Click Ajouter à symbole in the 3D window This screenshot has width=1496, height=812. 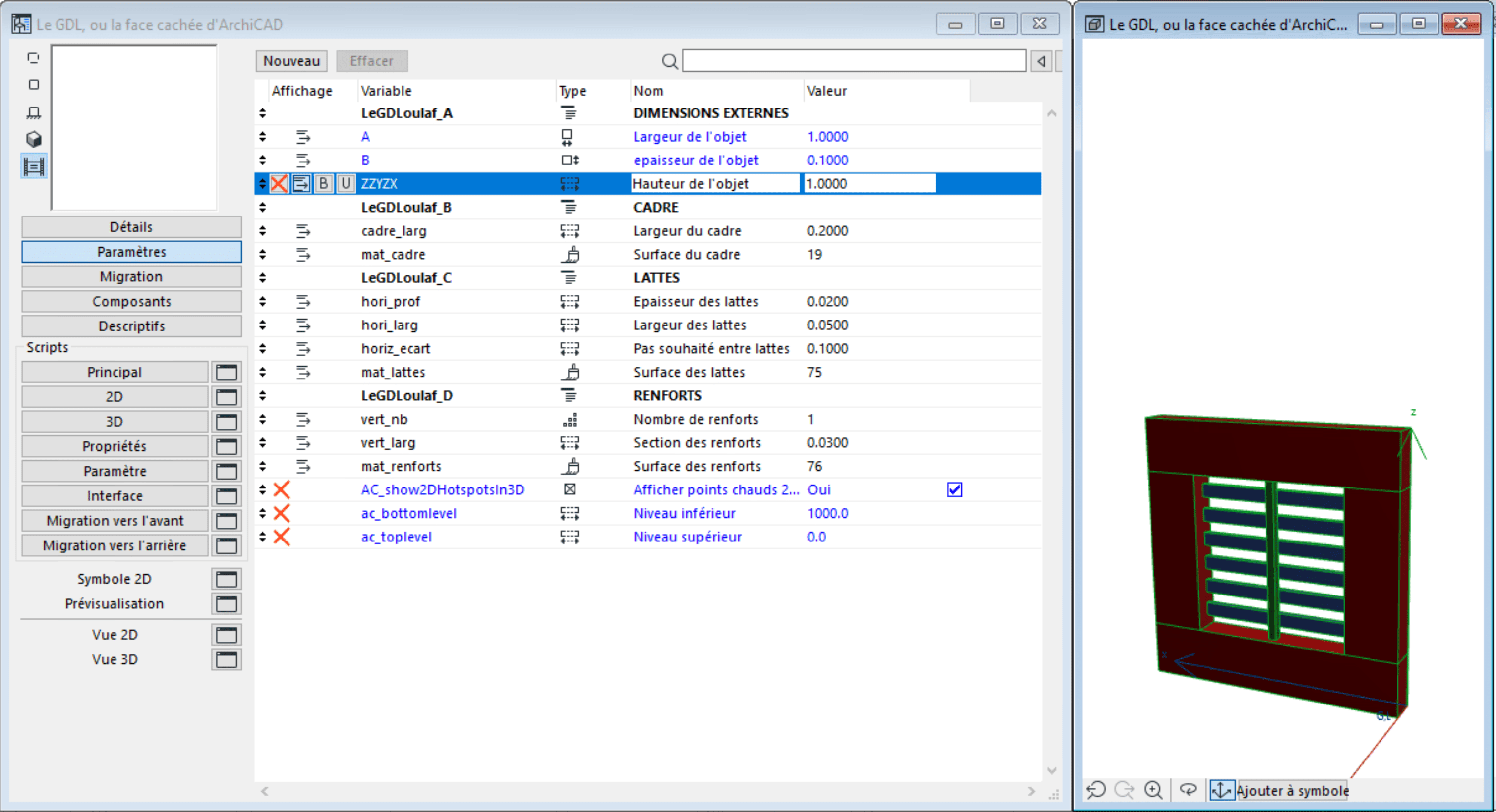click(x=1292, y=791)
